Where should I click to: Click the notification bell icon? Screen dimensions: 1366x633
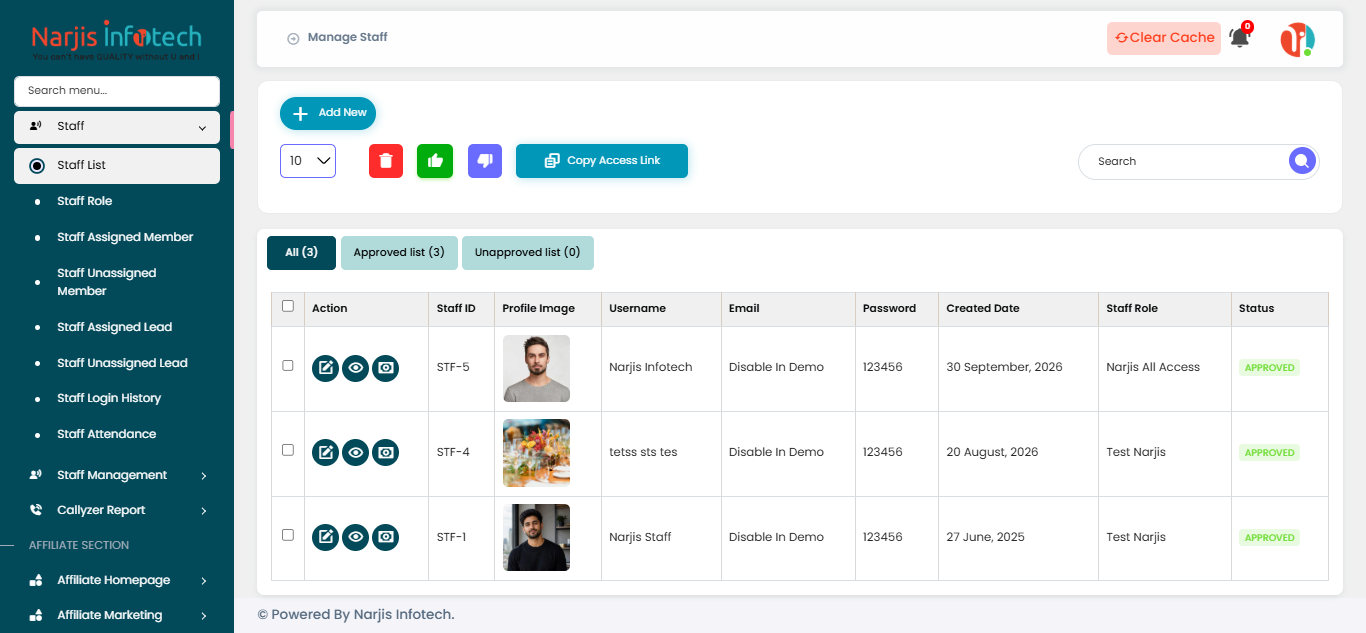(1240, 37)
